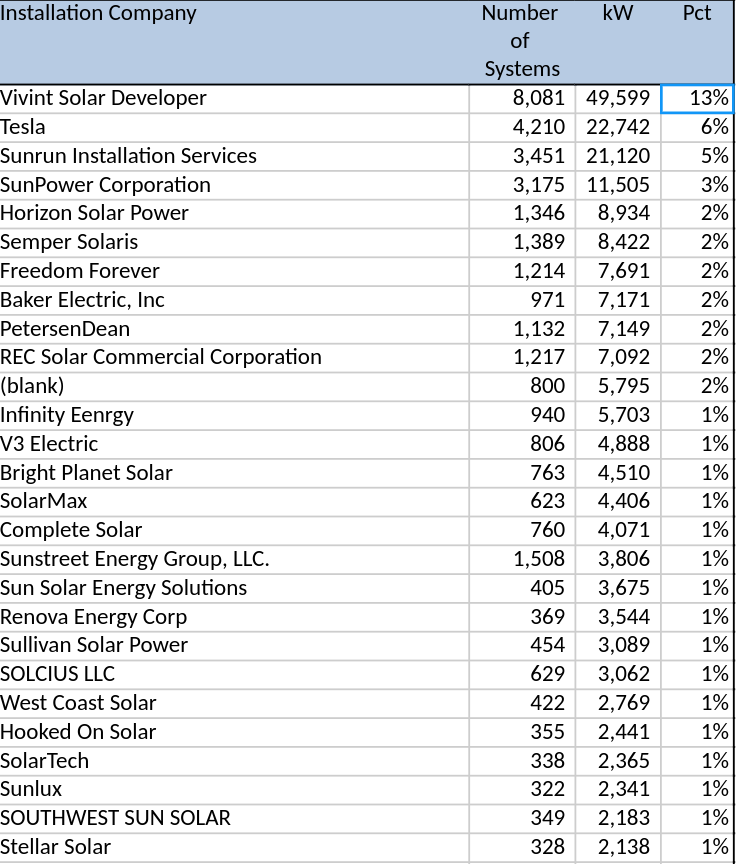Click the 2,365 kW cell
The width and height of the screenshot is (736, 864).
point(618,760)
